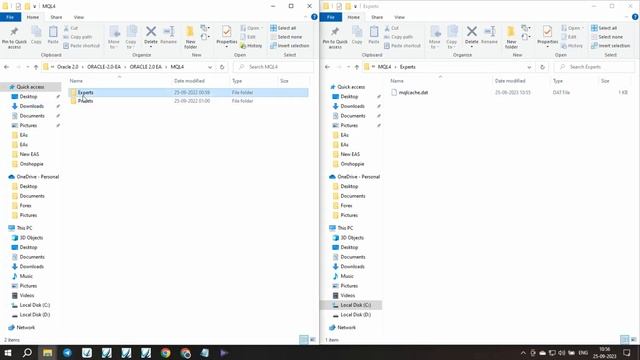The height and width of the screenshot is (360, 640).
Task: Open Network in the right window sidebar
Action: pos(347,327)
